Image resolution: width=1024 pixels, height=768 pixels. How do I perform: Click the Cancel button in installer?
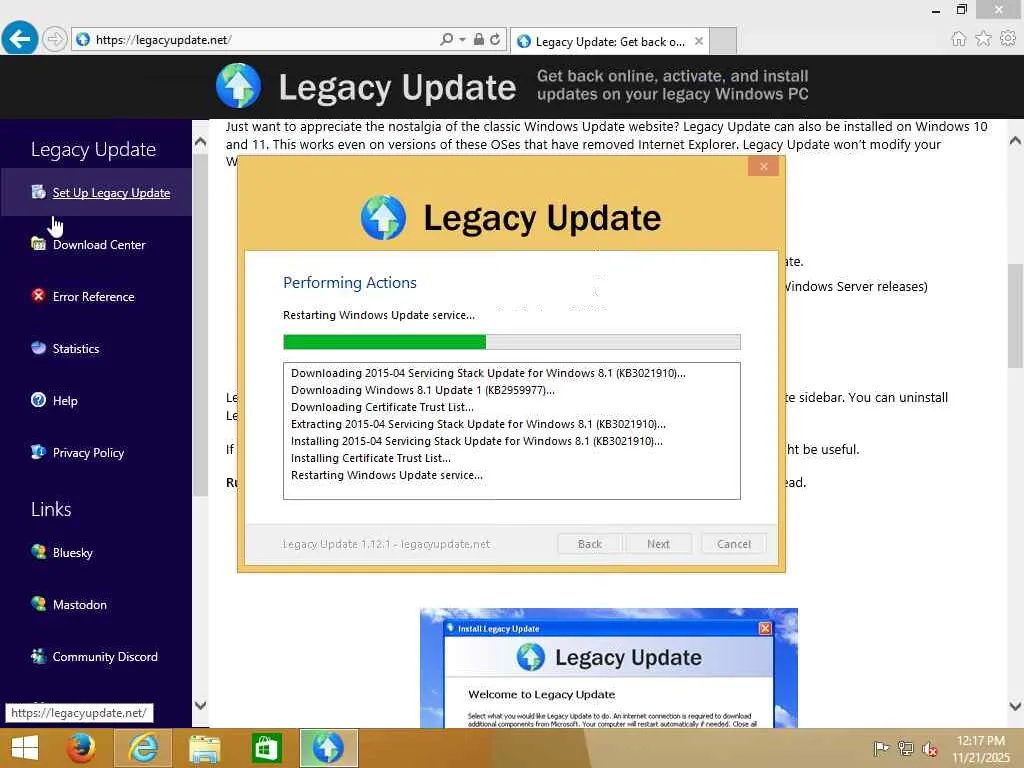coord(733,544)
